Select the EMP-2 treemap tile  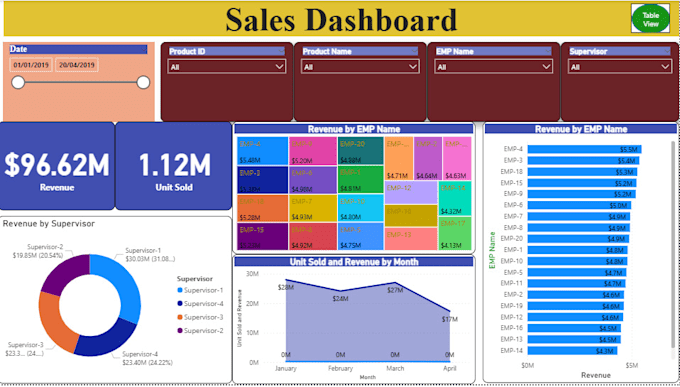(428, 158)
